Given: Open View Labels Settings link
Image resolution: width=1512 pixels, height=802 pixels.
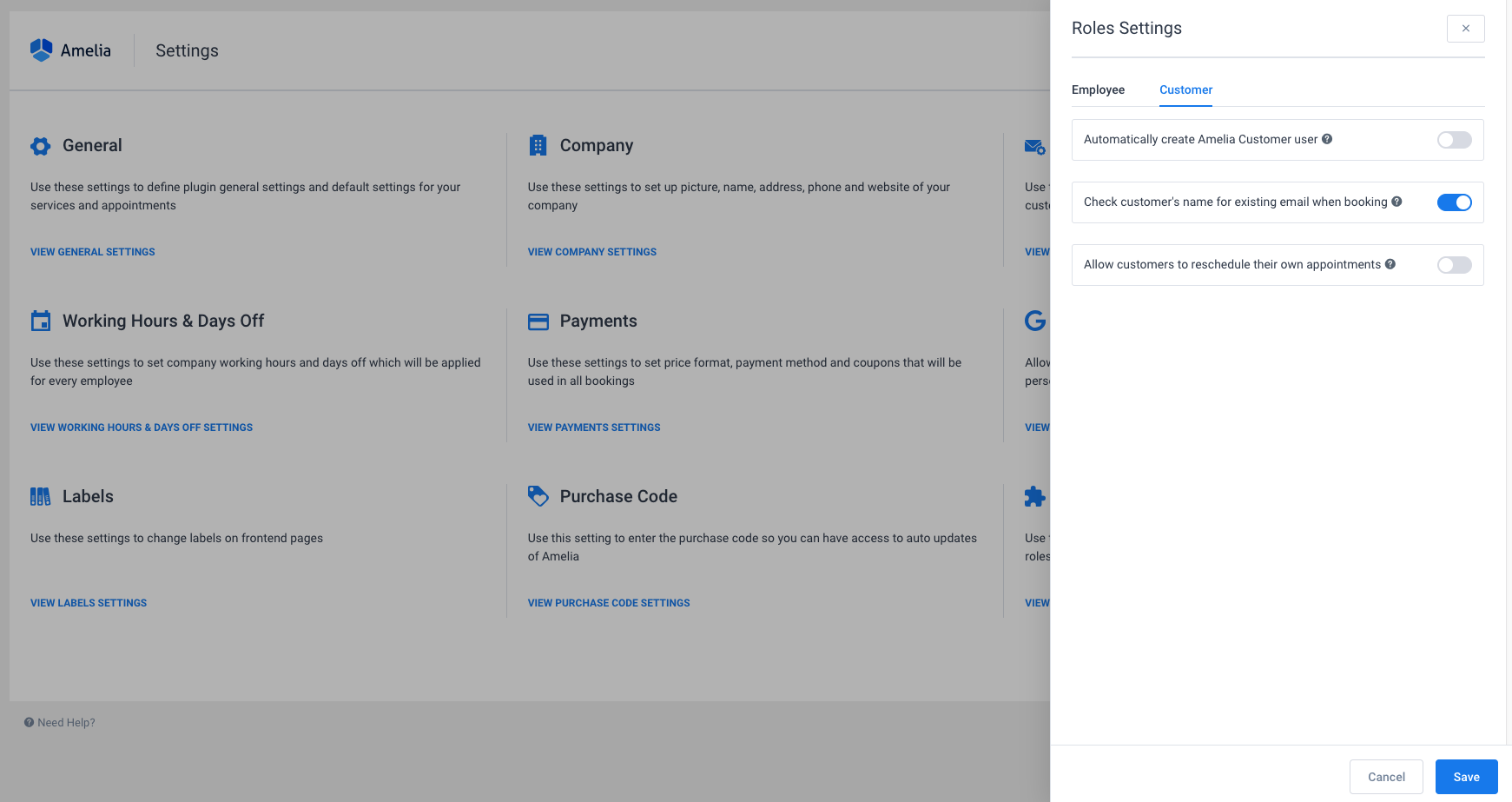Looking at the screenshot, I should [x=89, y=603].
